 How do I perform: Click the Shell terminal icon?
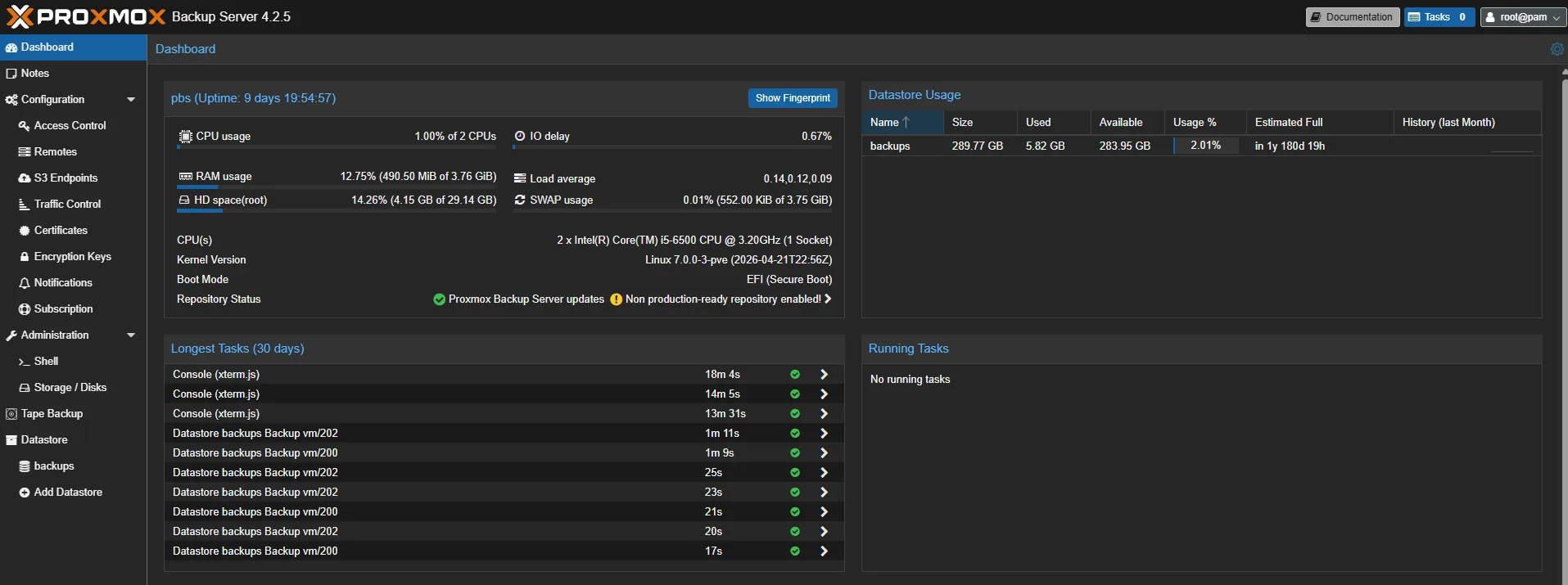25,362
